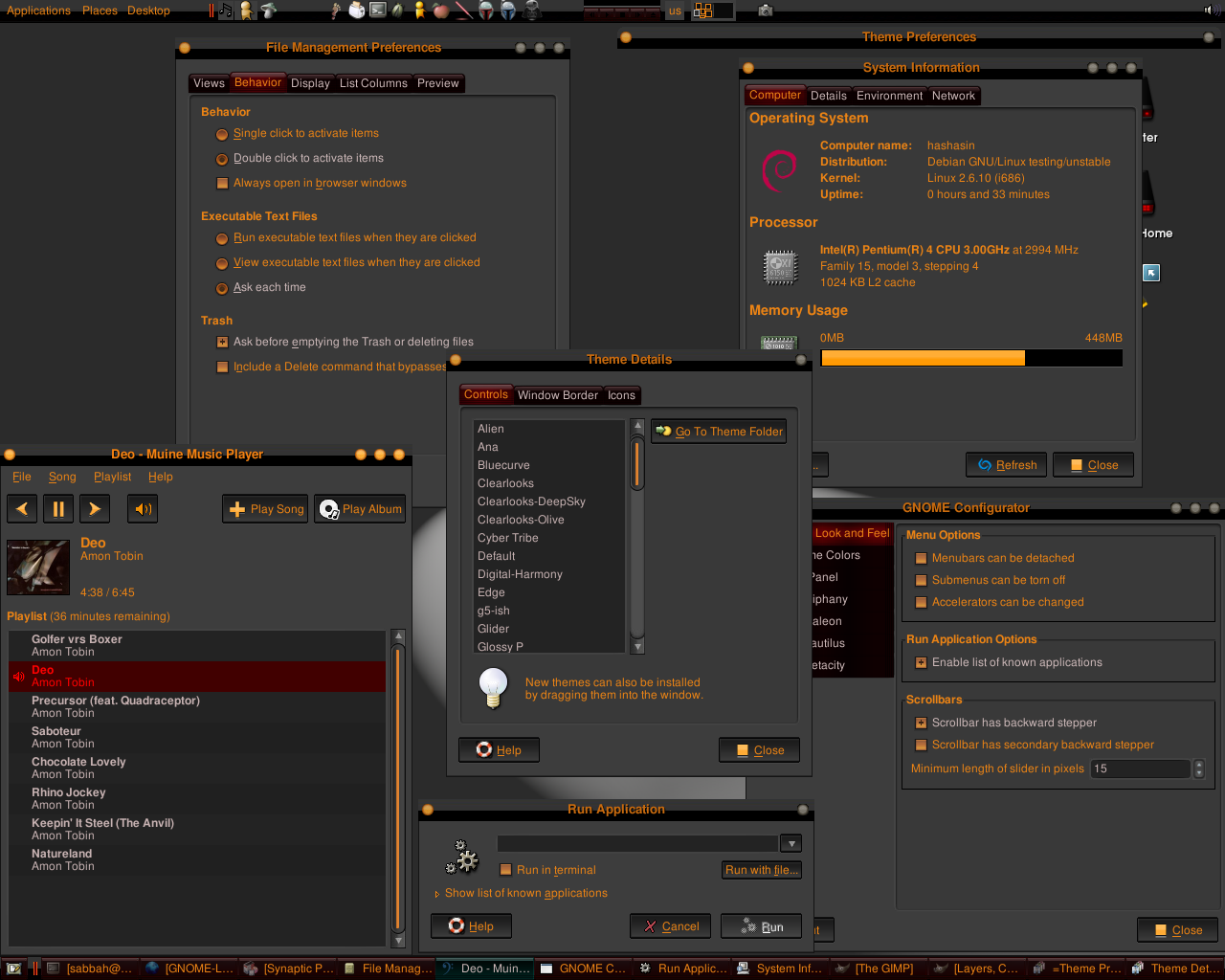
Task: Click the volume speaker icon in system tray
Action: (1209, 10)
